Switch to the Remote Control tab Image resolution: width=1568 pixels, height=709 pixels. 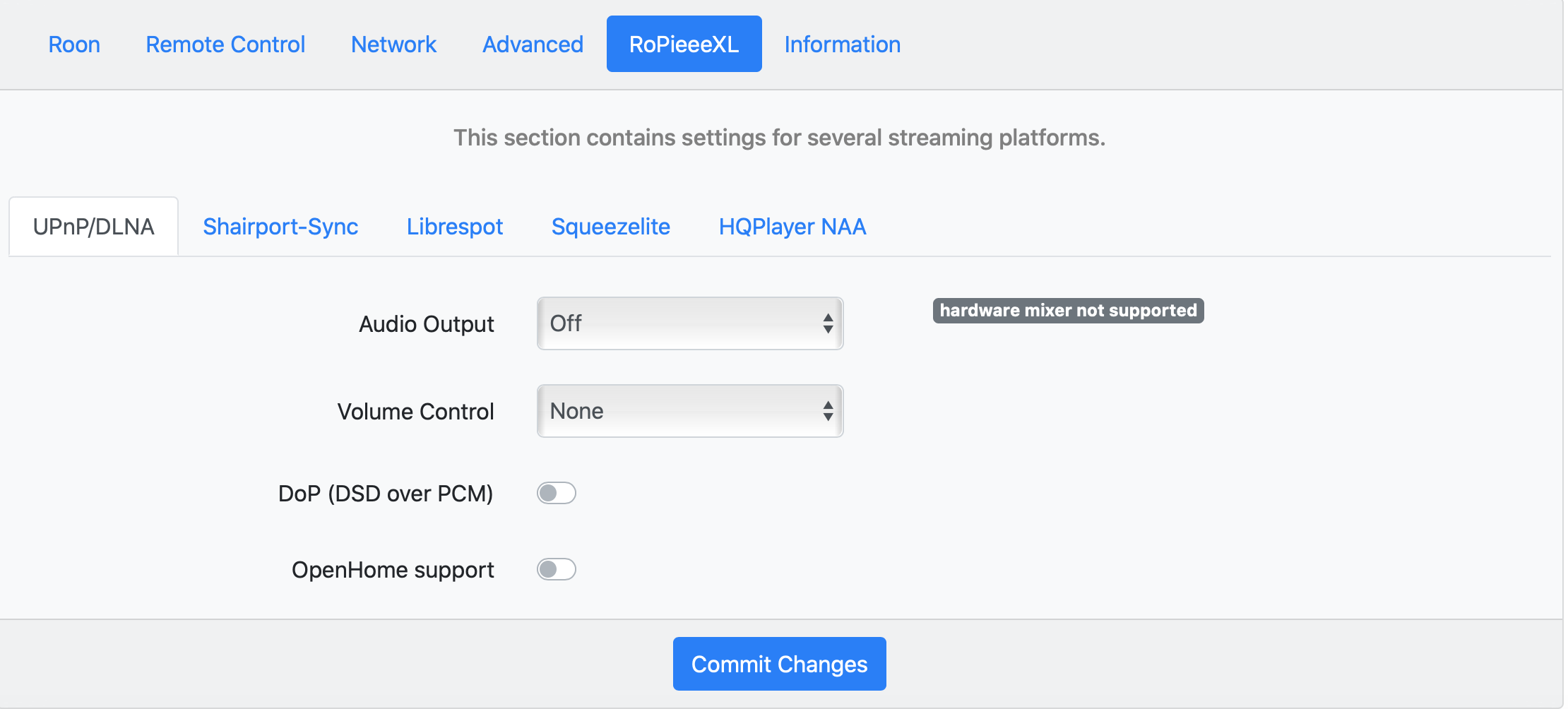click(x=225, y=44)
